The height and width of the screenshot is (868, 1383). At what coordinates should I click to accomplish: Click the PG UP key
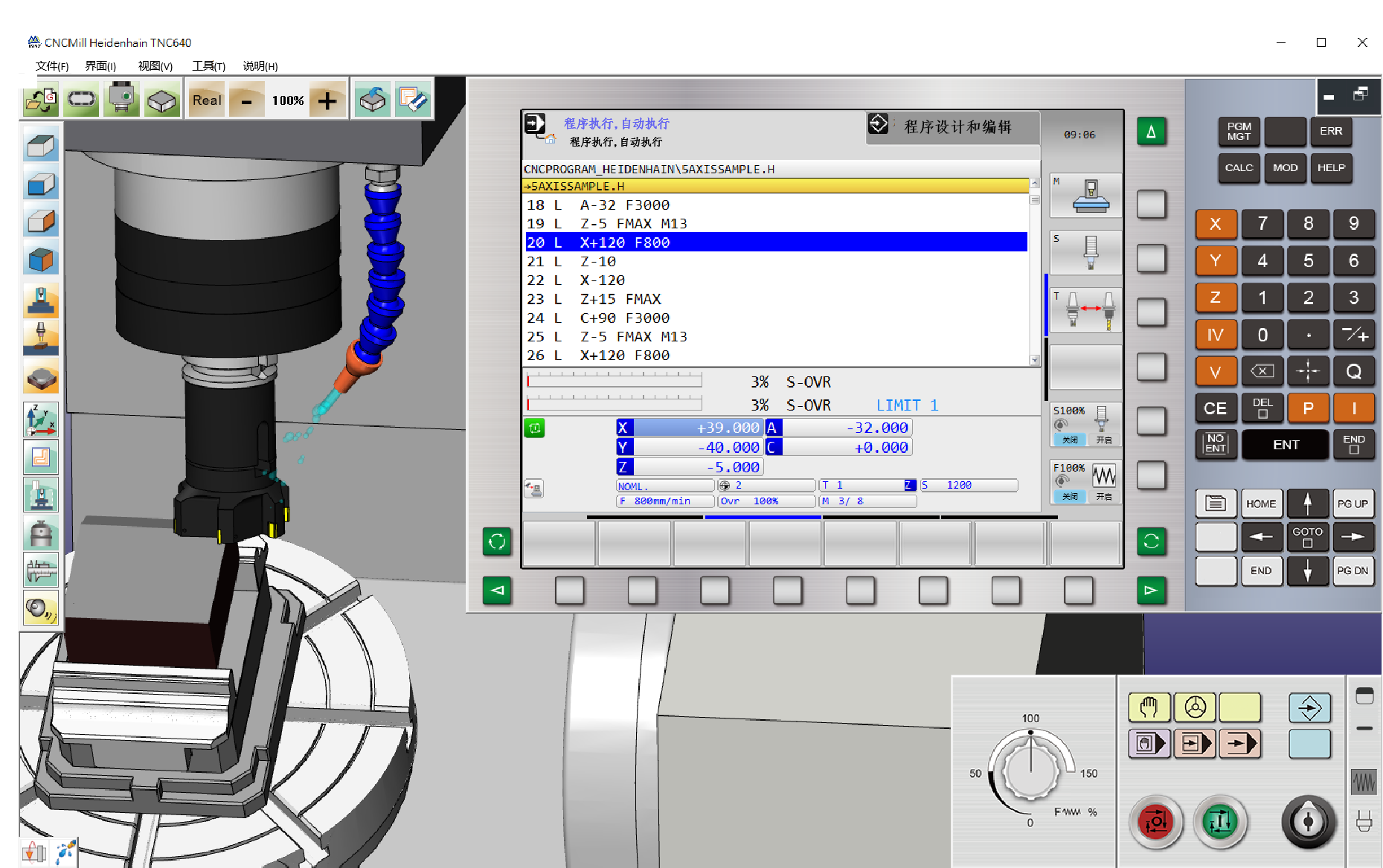(1352, 504)
